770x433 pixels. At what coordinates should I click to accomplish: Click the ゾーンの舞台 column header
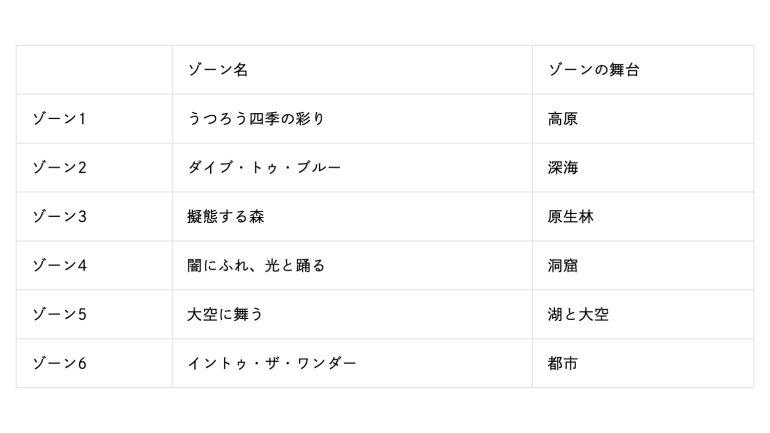(593, 70)
